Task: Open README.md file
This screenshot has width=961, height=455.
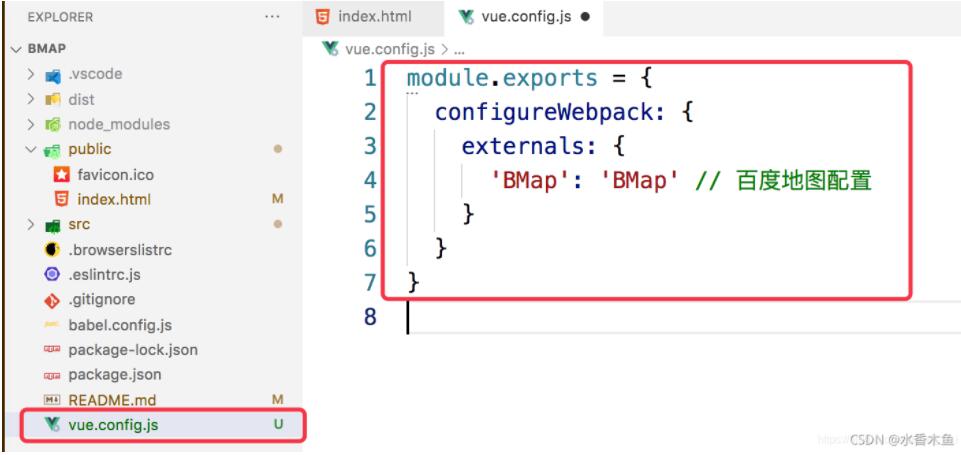Action: 112,400
